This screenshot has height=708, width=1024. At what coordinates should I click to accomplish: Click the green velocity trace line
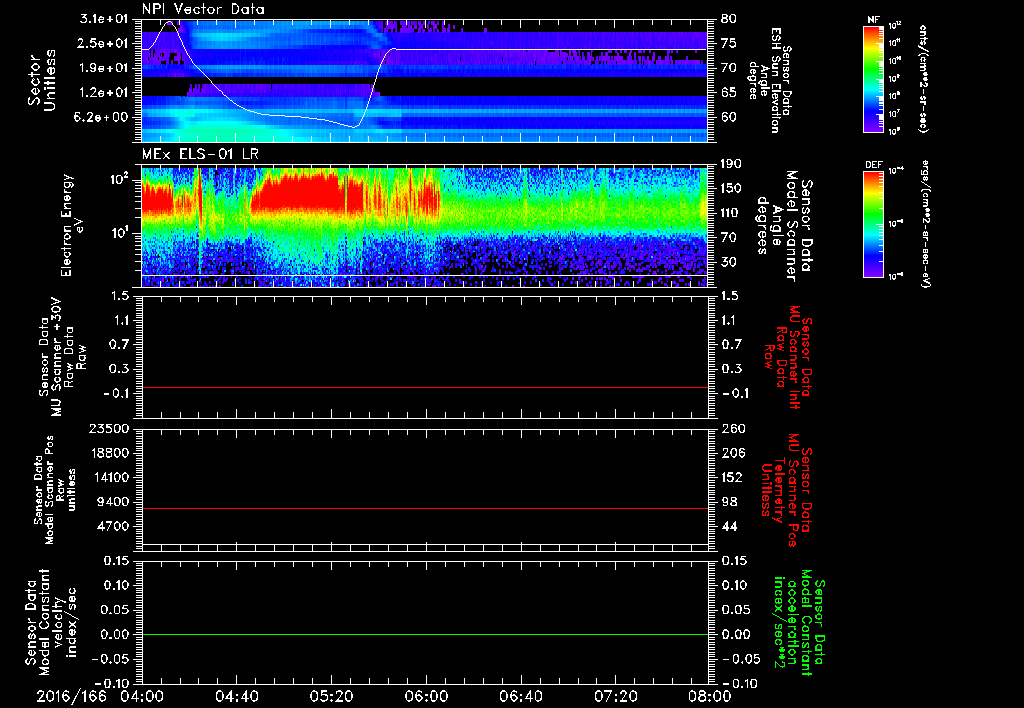[x=424, y=634]
